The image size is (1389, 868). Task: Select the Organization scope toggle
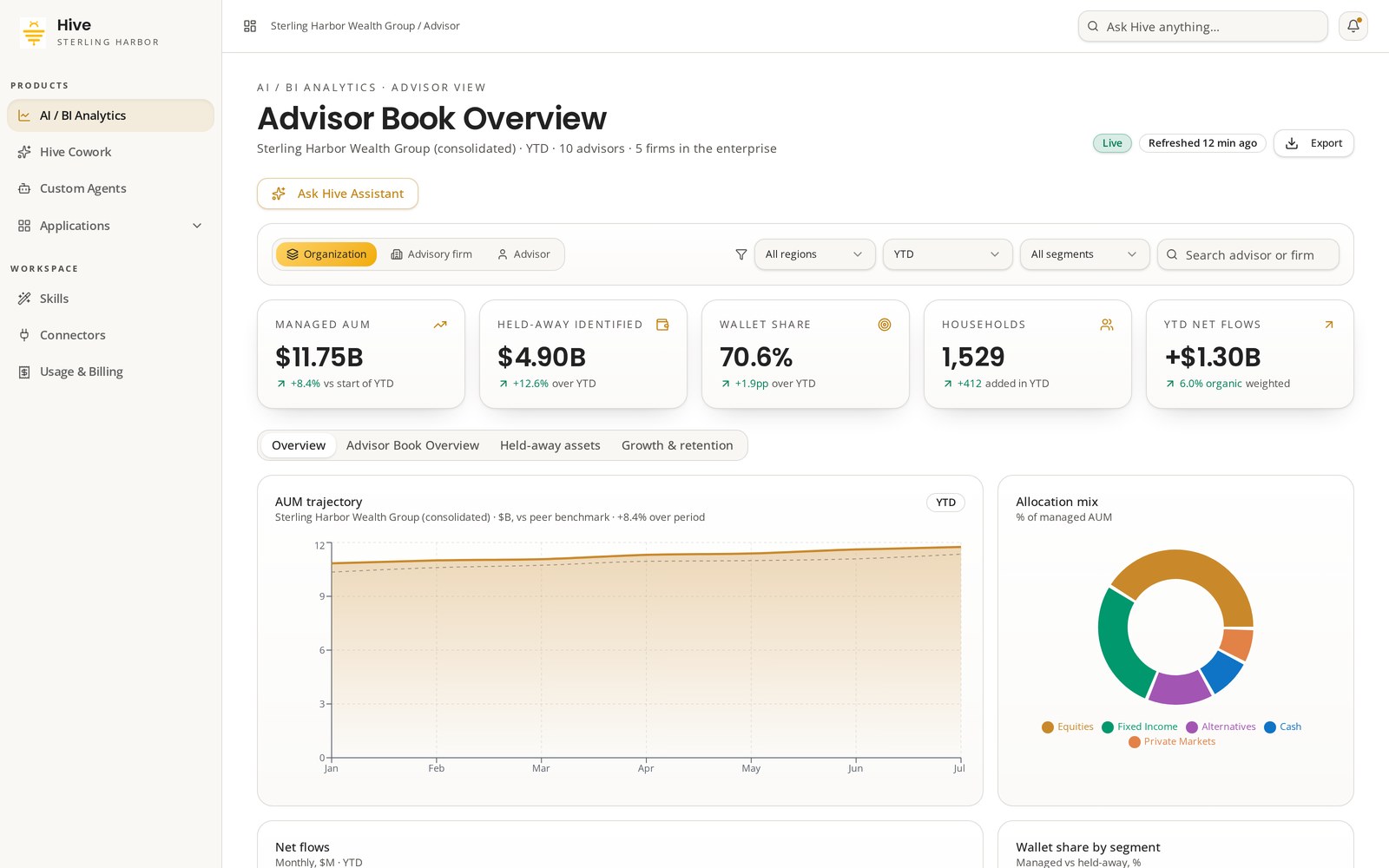click(x=326, y=254)
